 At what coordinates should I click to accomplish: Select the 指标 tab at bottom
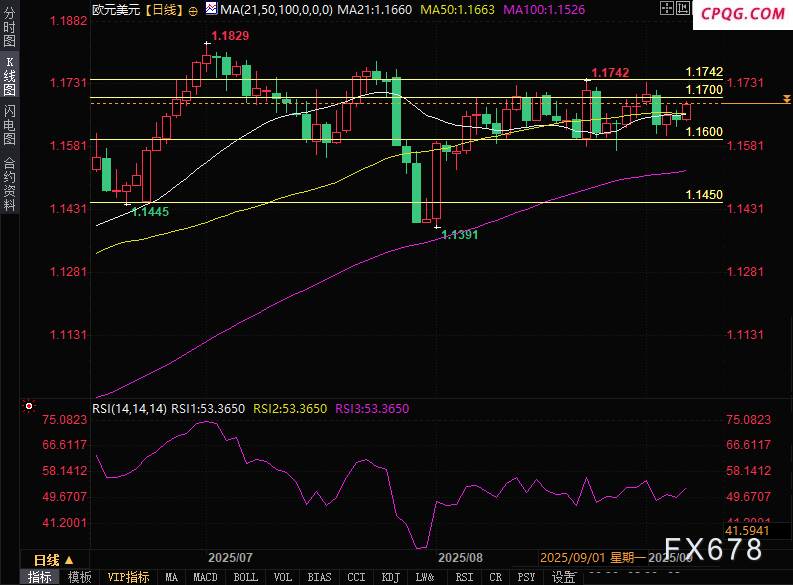click(40, 577)
